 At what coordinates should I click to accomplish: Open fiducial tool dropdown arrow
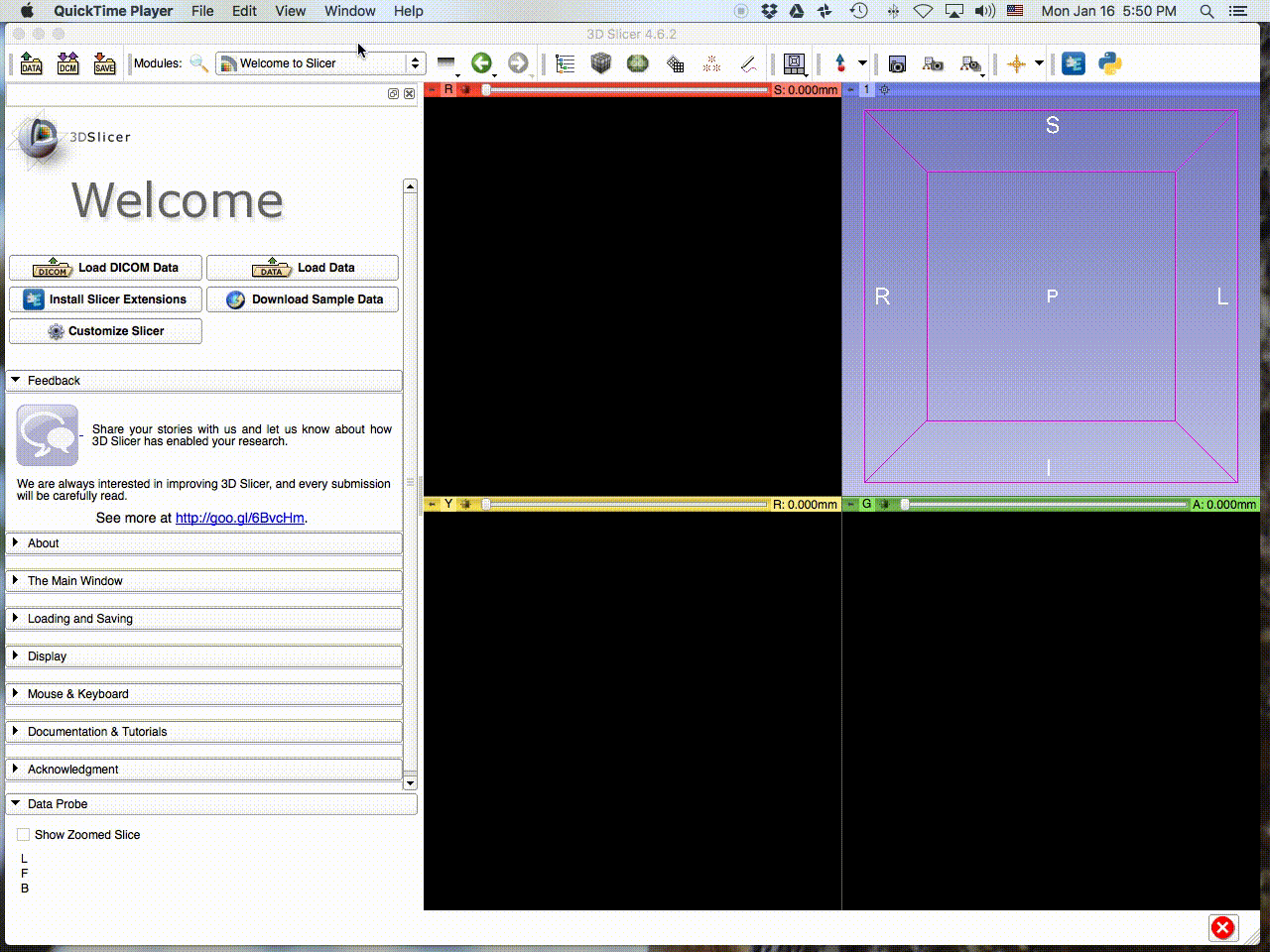(862, 63)
